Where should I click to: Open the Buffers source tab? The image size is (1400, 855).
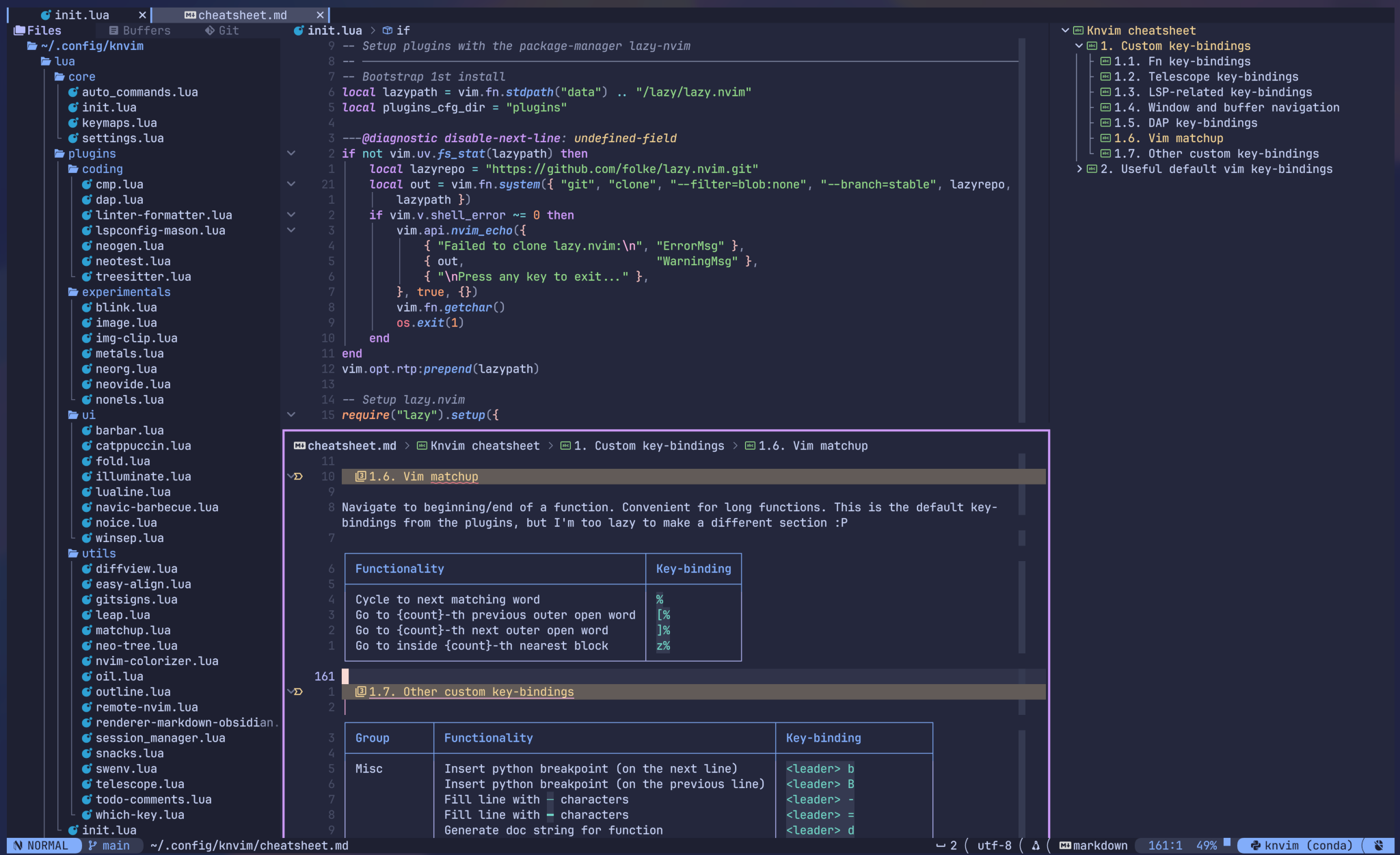(x=140, y=30)
